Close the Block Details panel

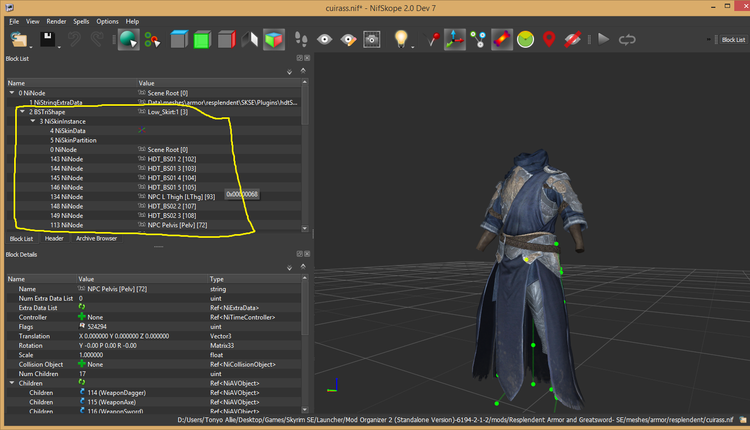(x=307, y=254)
